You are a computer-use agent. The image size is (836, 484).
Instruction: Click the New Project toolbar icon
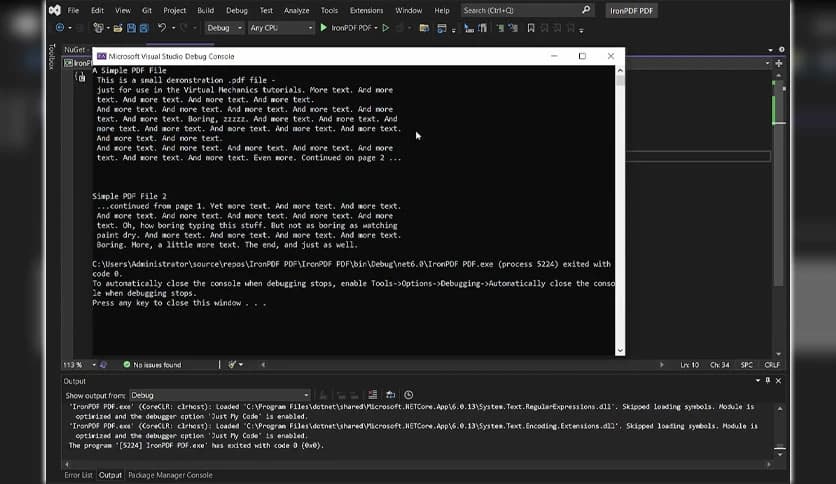[x=98, y=28]
